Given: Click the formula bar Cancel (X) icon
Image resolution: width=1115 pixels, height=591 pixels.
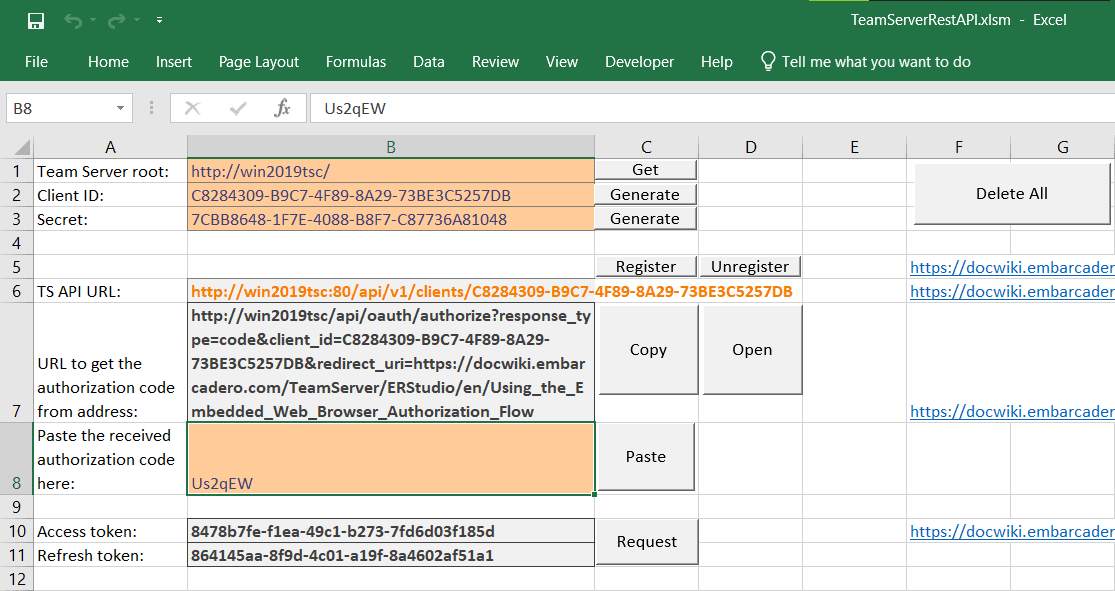Looking at the screenshot, I should pyautogui.click(x=192, y=108).
